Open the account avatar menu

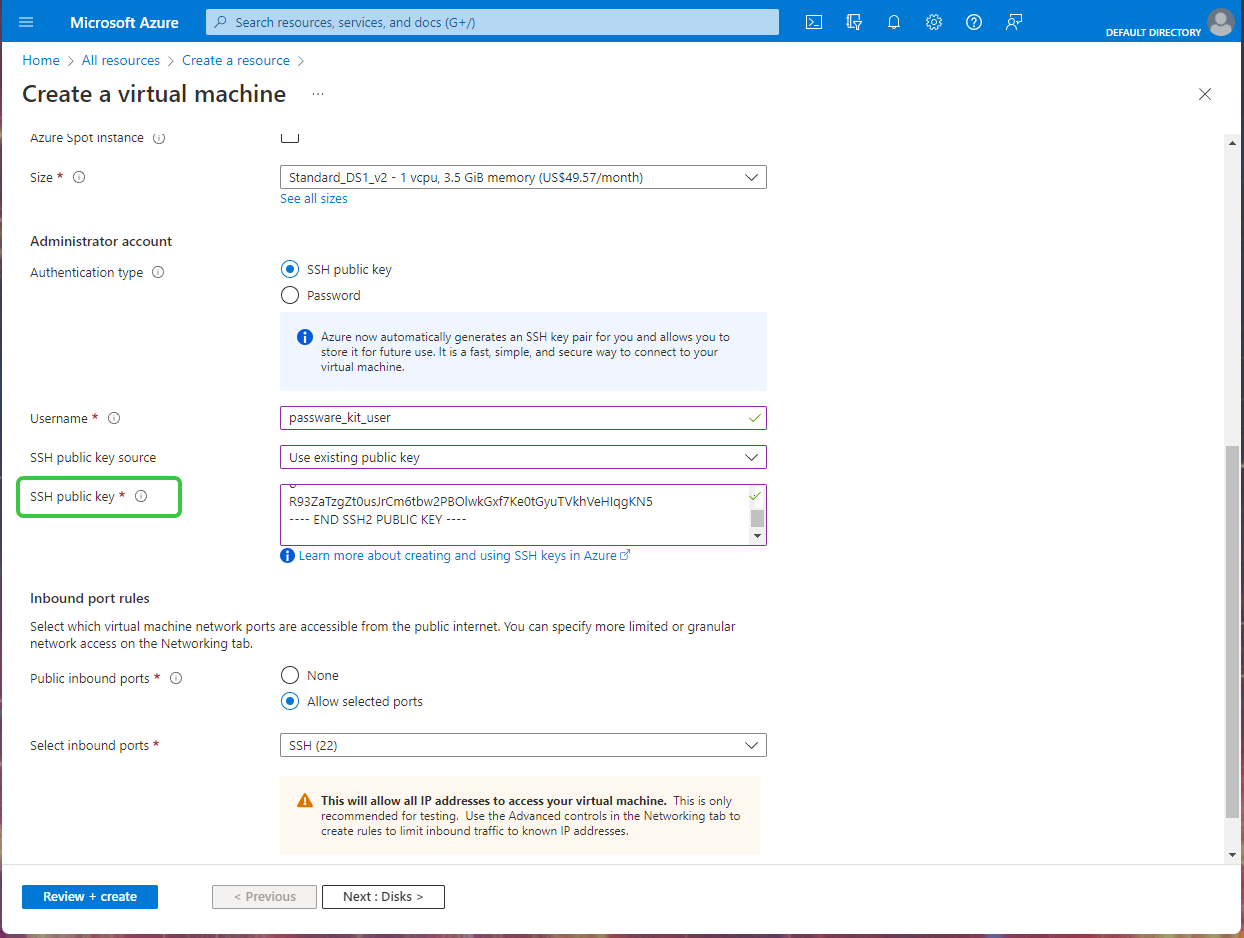1220,21
